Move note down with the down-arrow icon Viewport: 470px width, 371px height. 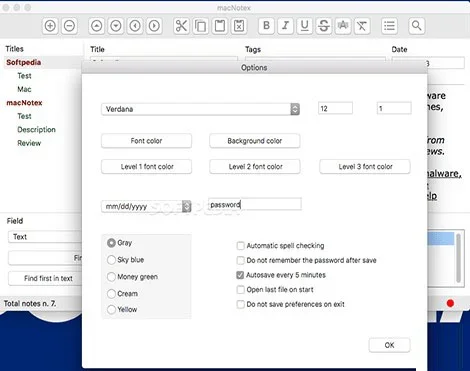point(116,26)
